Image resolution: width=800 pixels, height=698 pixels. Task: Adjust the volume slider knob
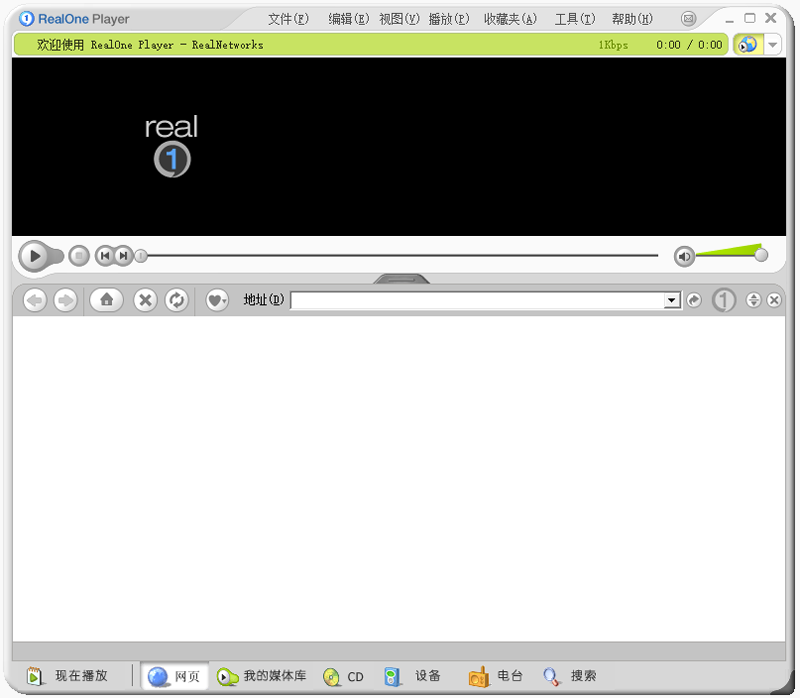tap(761, 255)
